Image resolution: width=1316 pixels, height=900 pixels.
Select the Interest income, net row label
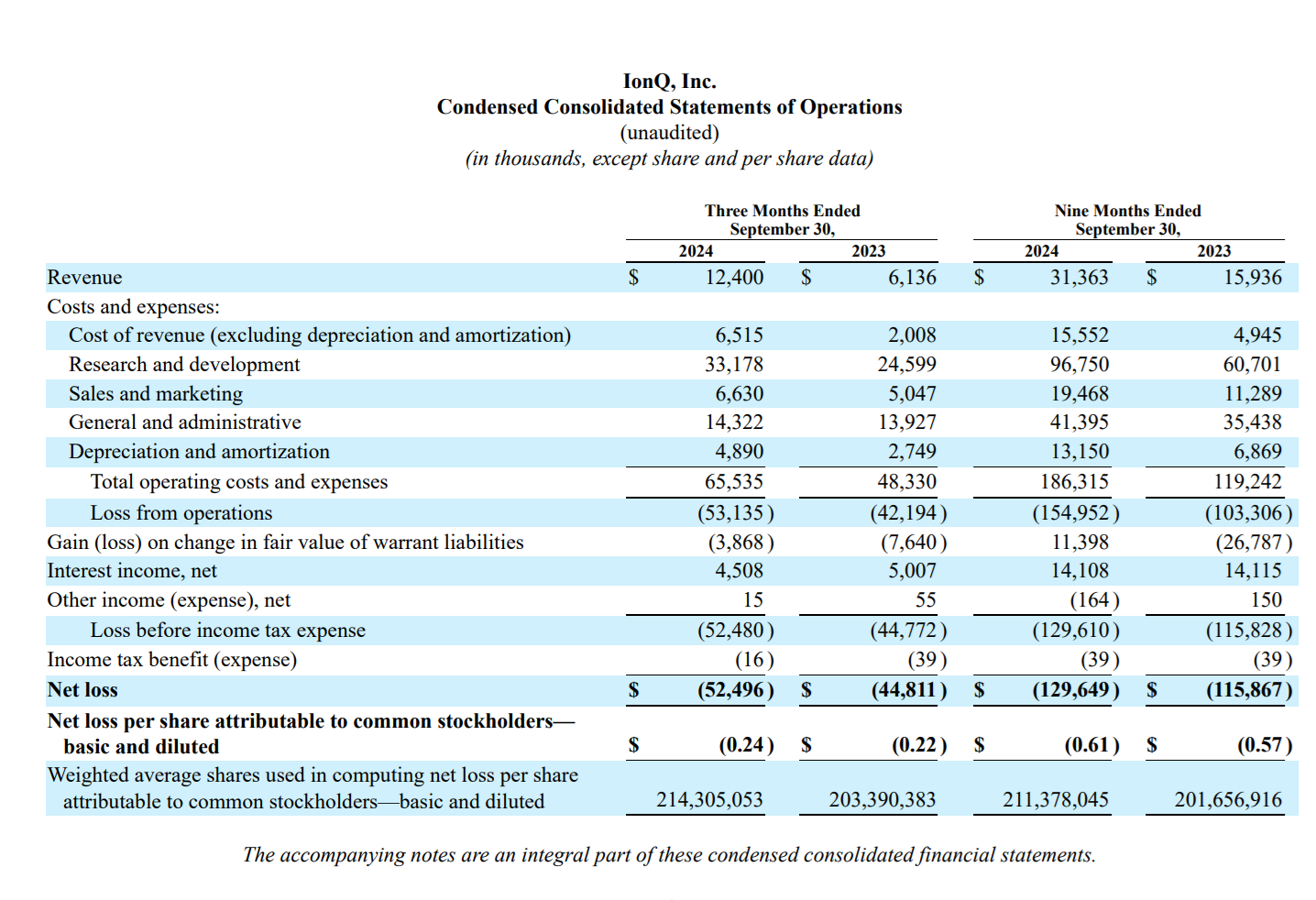[x=132, y=571]
